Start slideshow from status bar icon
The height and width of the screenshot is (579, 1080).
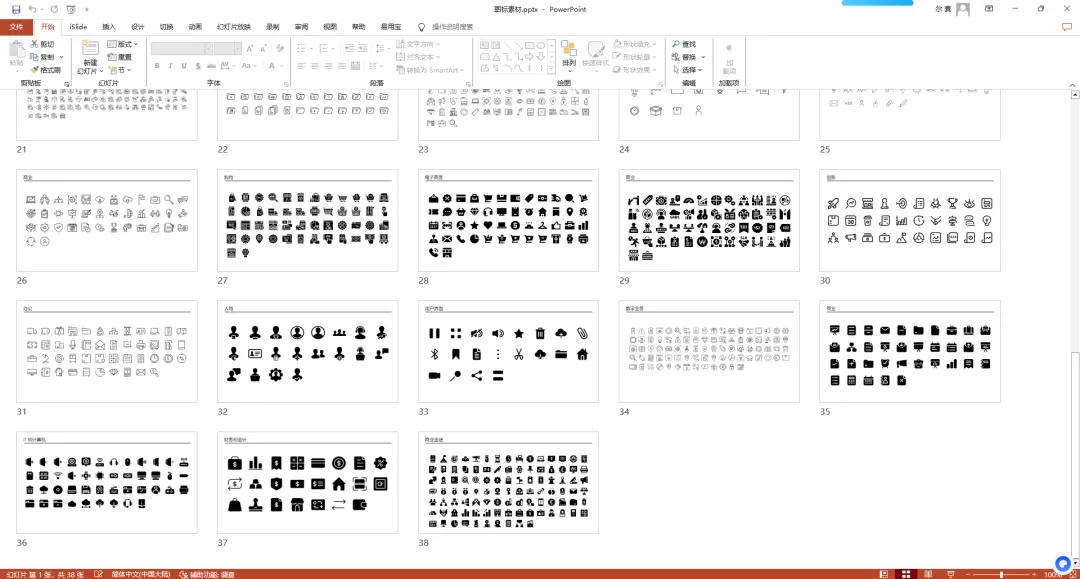coord(951,574)
